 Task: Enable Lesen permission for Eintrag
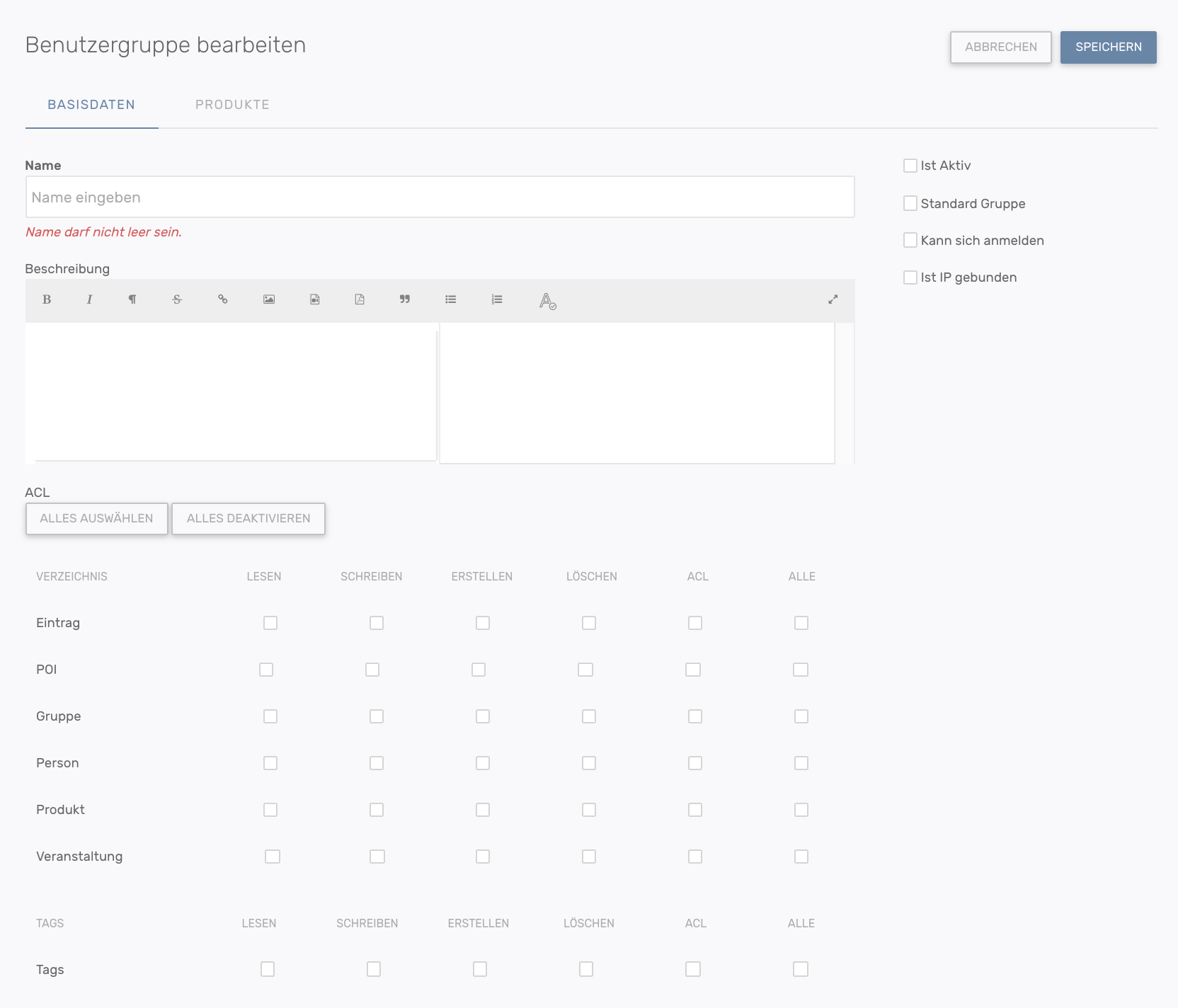[270, 623]
